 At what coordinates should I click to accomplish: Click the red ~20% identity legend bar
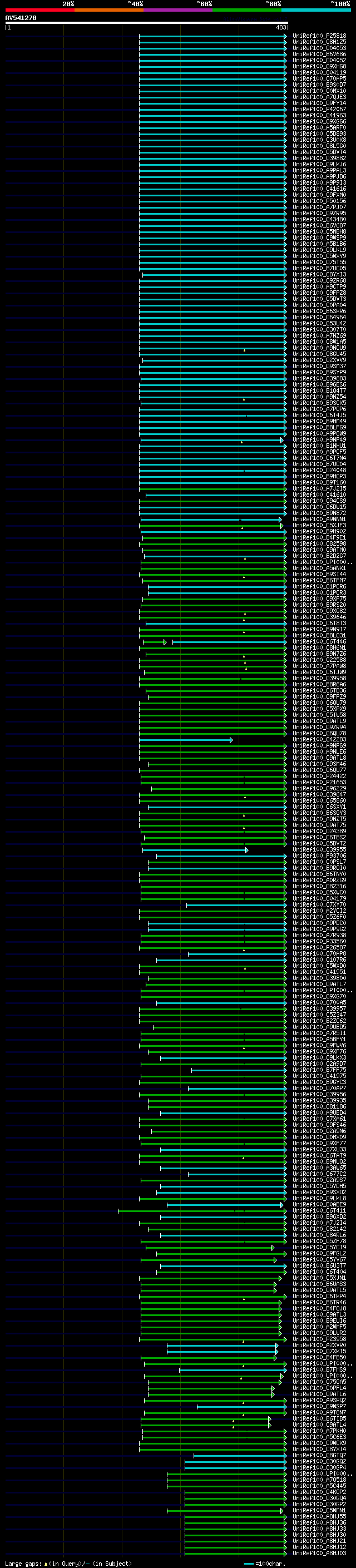[39, 10]
